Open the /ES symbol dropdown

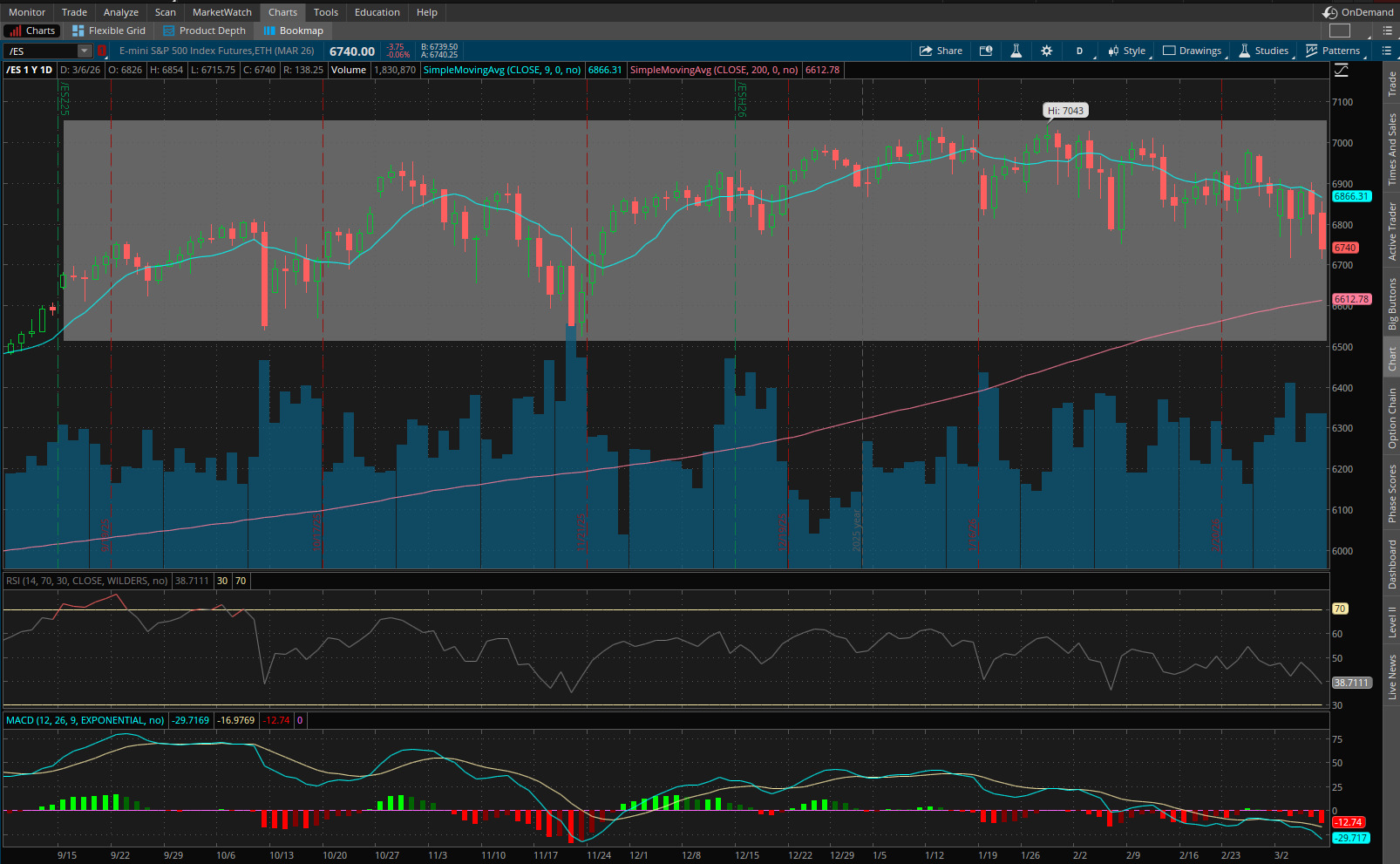85,51
